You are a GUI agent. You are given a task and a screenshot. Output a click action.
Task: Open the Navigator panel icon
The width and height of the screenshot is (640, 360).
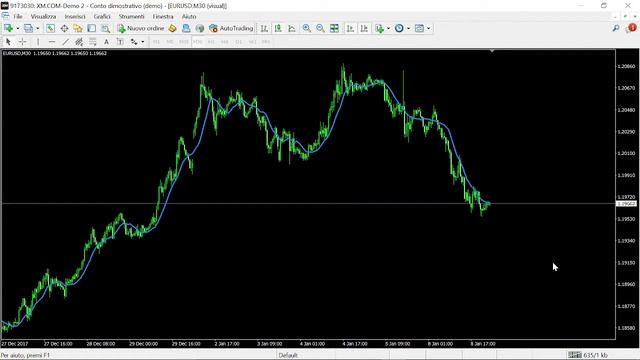coord(78,28)
